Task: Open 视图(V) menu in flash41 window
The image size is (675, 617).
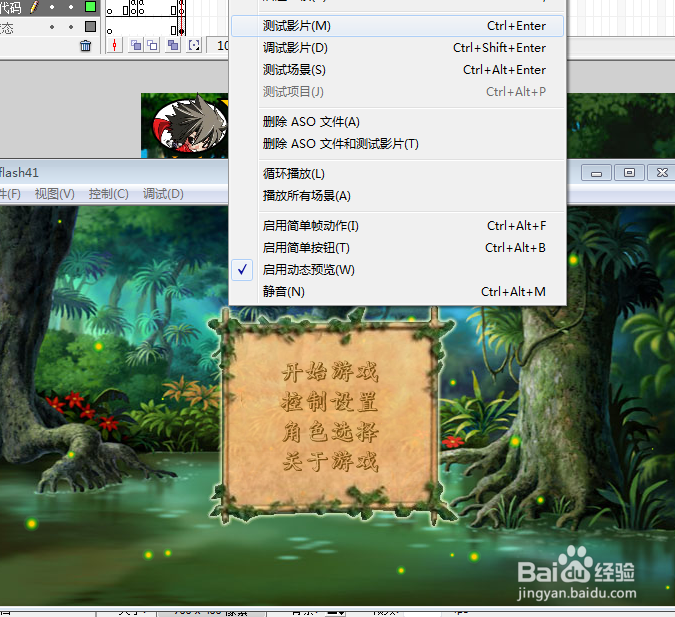Action: pyautogui.click(x=55, y=194)
